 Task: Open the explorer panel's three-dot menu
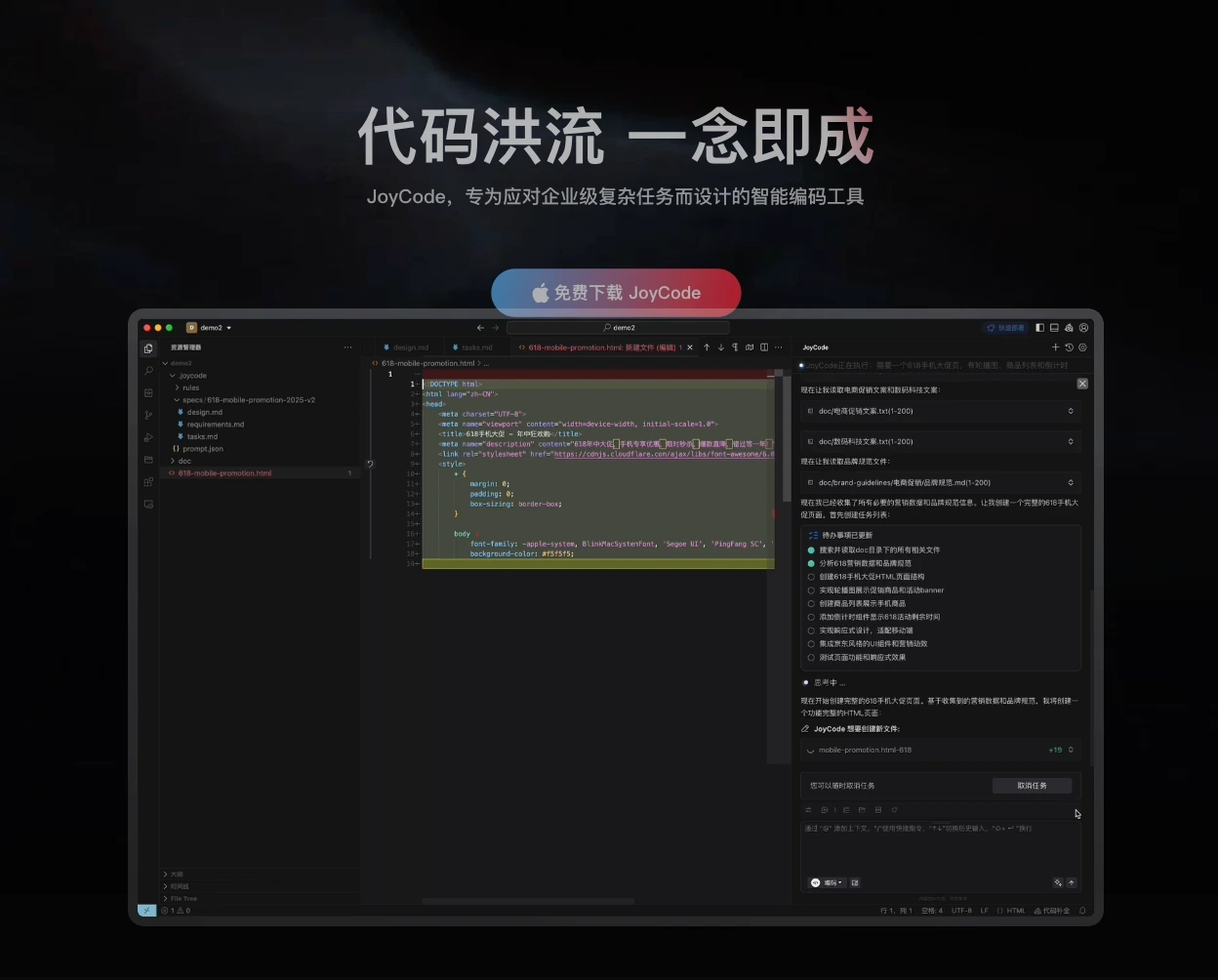347,347
